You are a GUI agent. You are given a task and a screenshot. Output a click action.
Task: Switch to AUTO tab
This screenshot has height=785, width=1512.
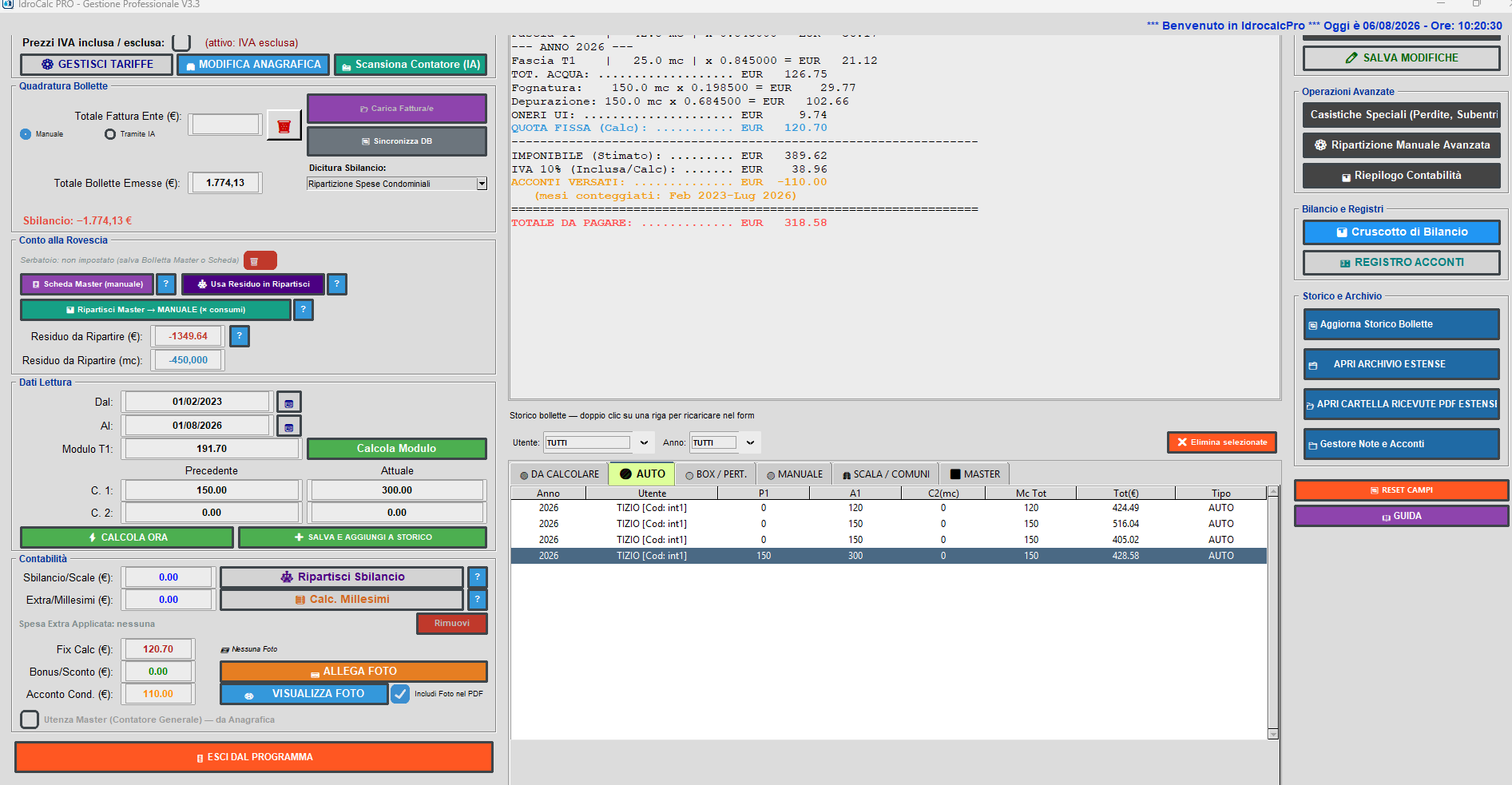642,474
